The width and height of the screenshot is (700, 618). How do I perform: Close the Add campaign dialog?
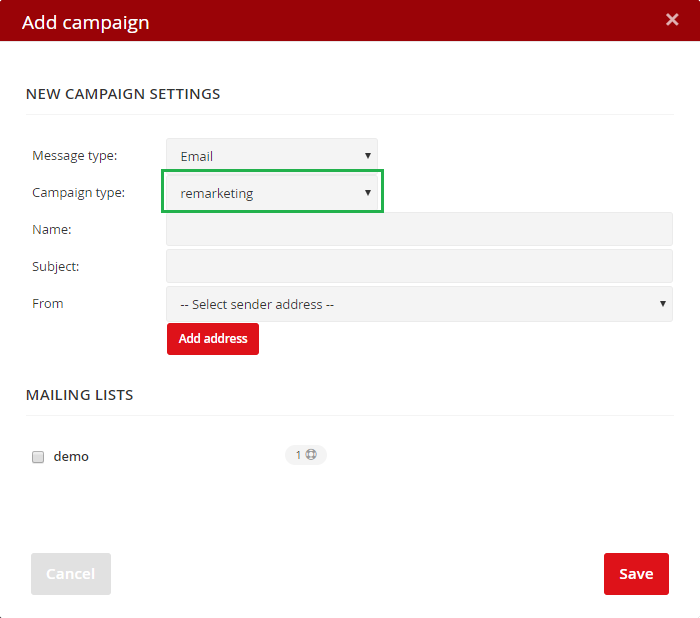(673, 19)
